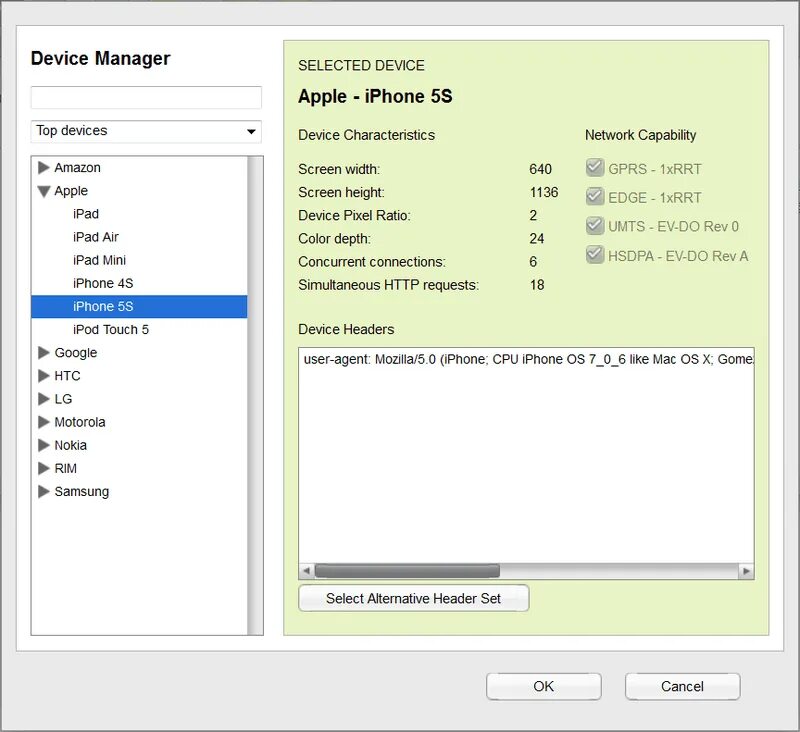
Task: Toggle the EDGE - 1xRRT checkbox
Action: (595, 196)
